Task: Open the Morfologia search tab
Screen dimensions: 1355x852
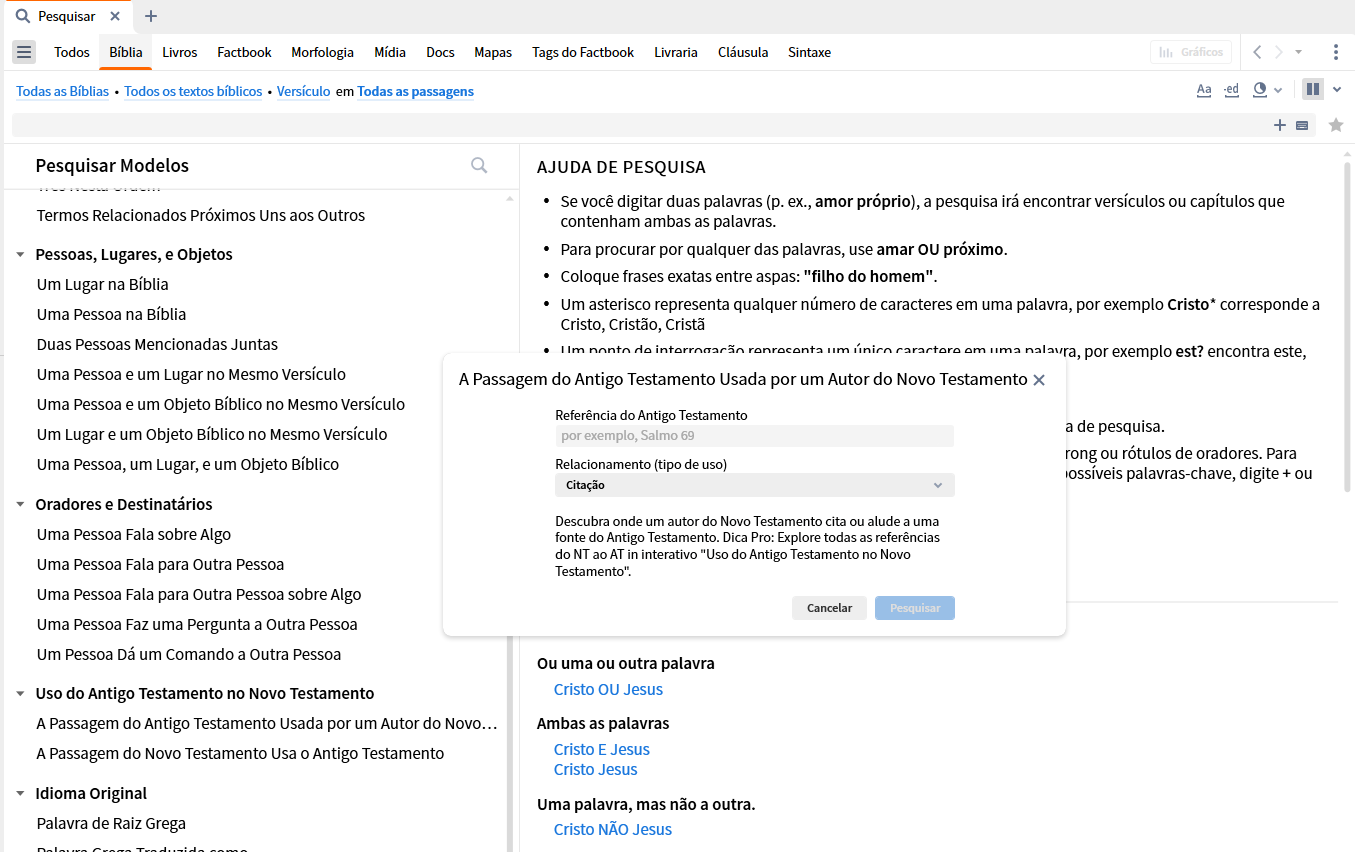Action: pos(323,52)
